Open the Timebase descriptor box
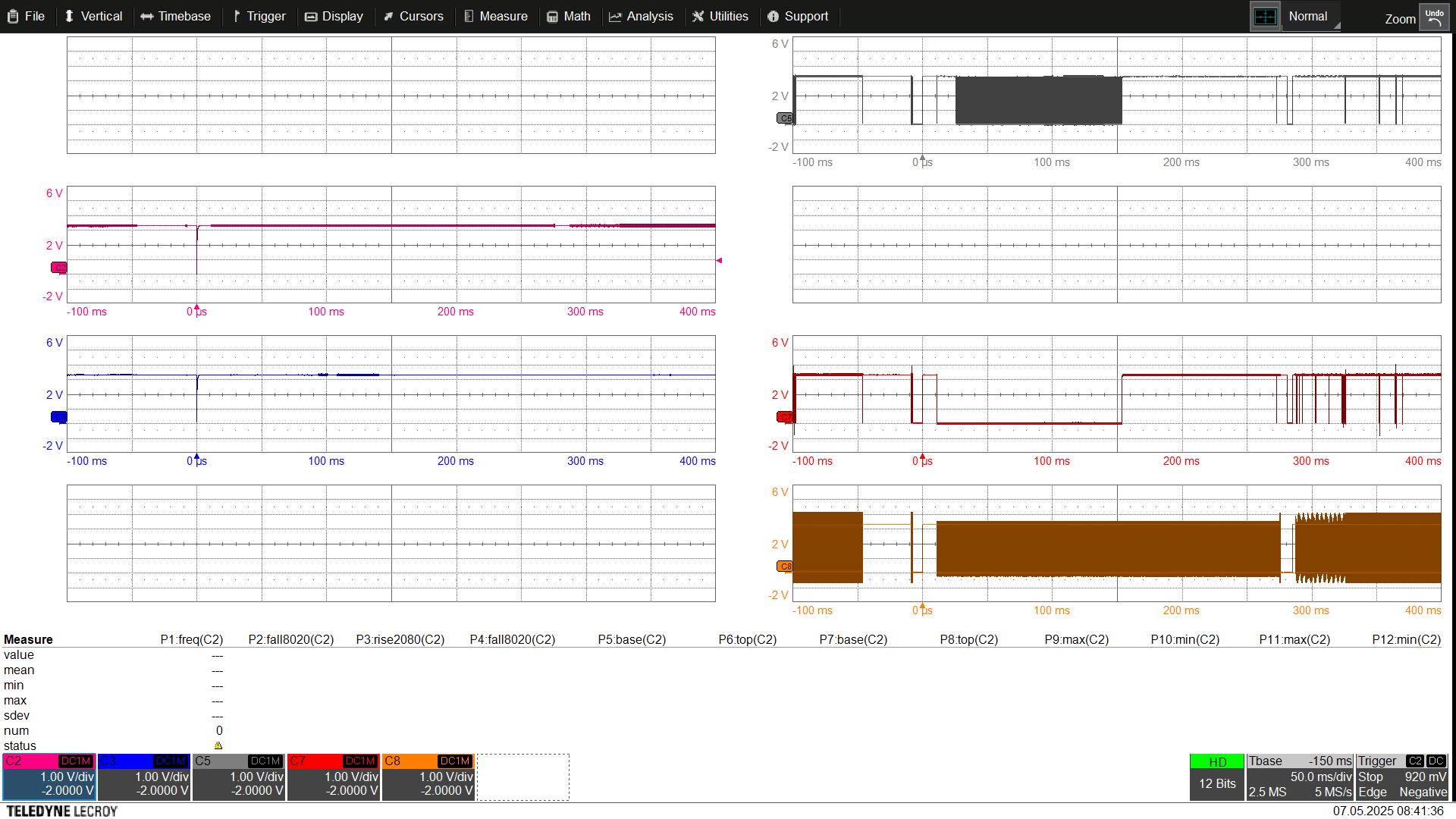The height and width of the screenshot is (819, 1456). click(x=1300, y=777)
